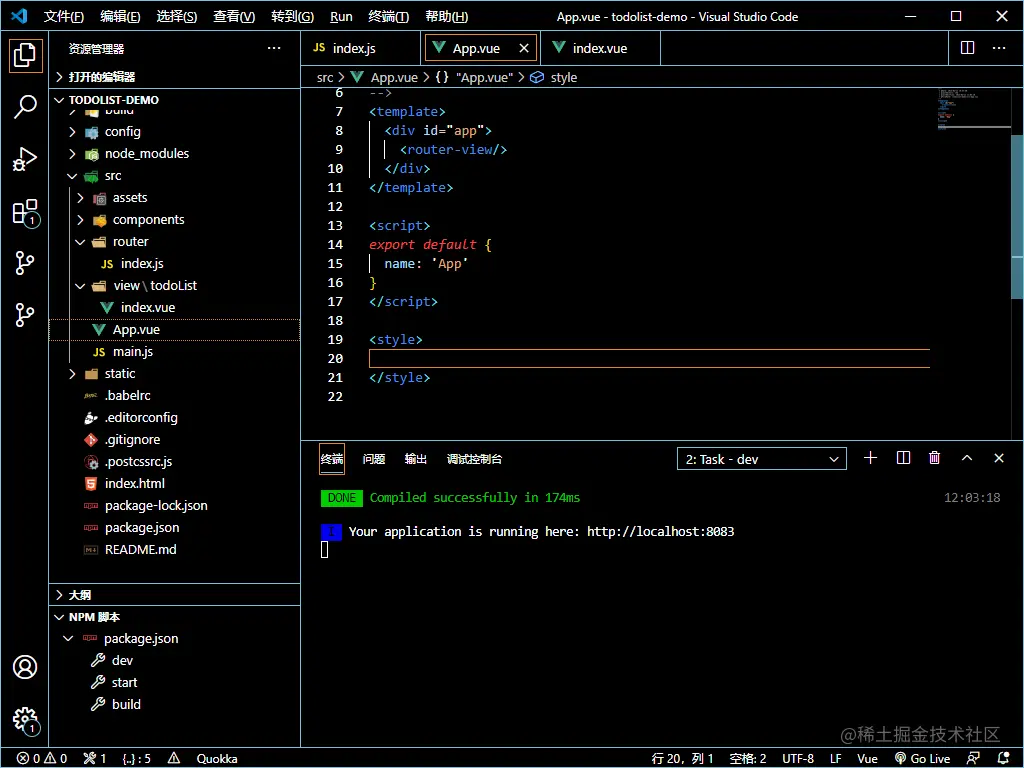Open the Run menu

pos(341,16)
